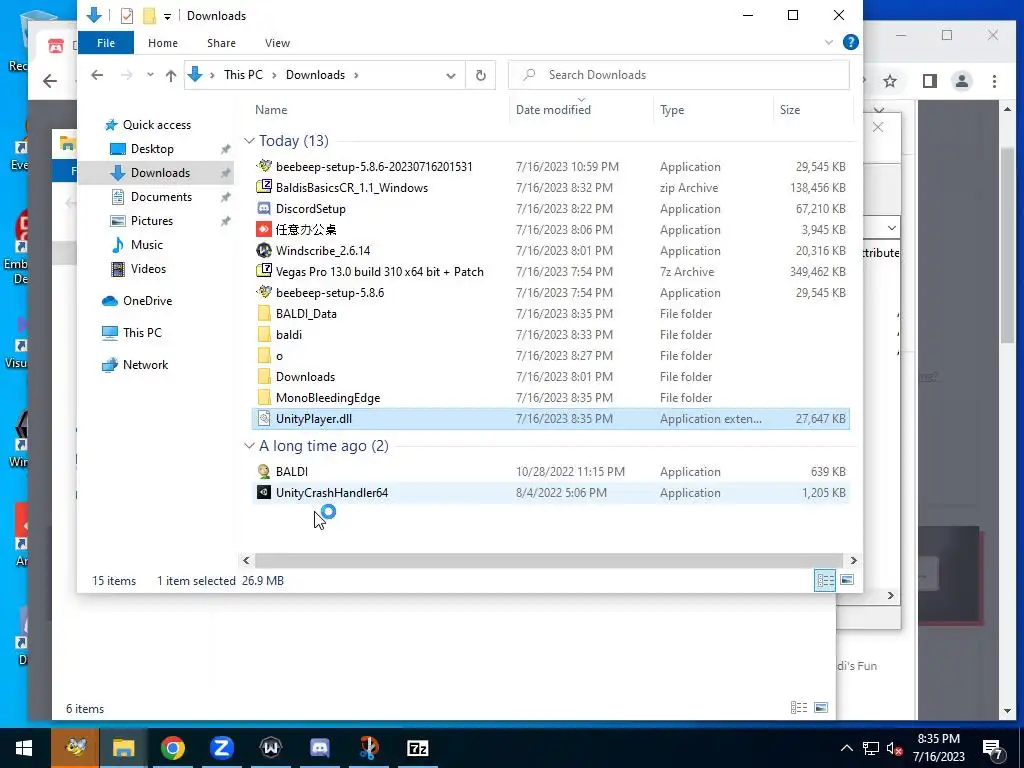Show hidden system tray icons

(x=846, y=748)
